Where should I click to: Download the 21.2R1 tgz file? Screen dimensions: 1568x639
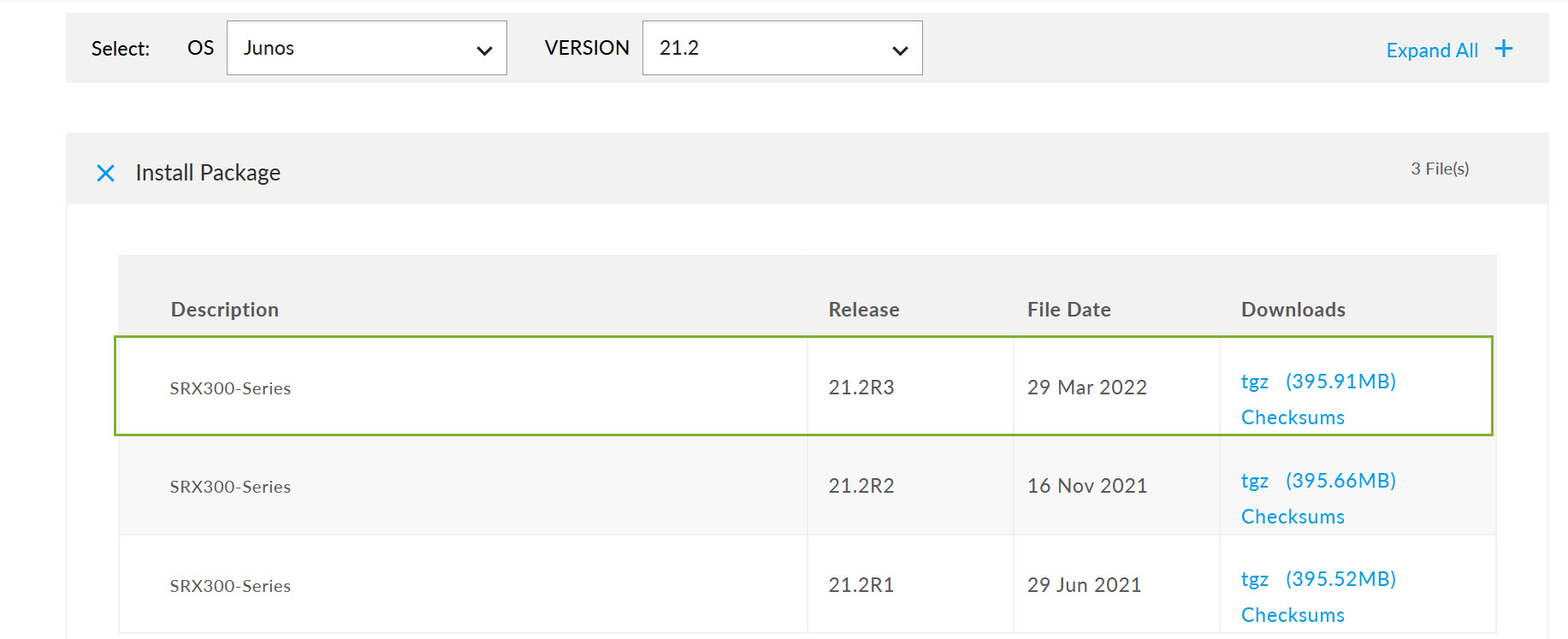[1254, 579]
